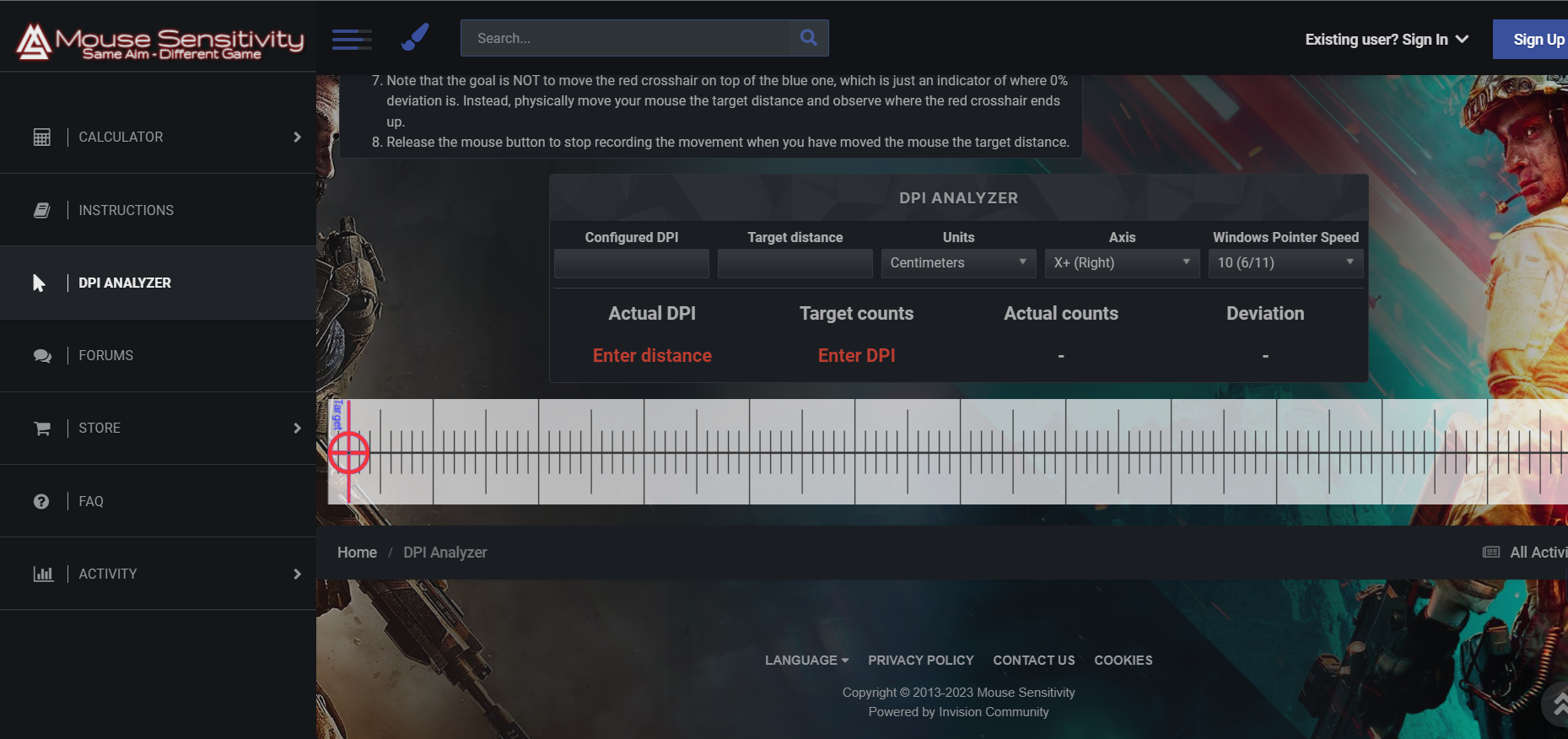Expand the Calculator sidebar submenu arrow
1568x739 pixels.
[x=297, y=138]
